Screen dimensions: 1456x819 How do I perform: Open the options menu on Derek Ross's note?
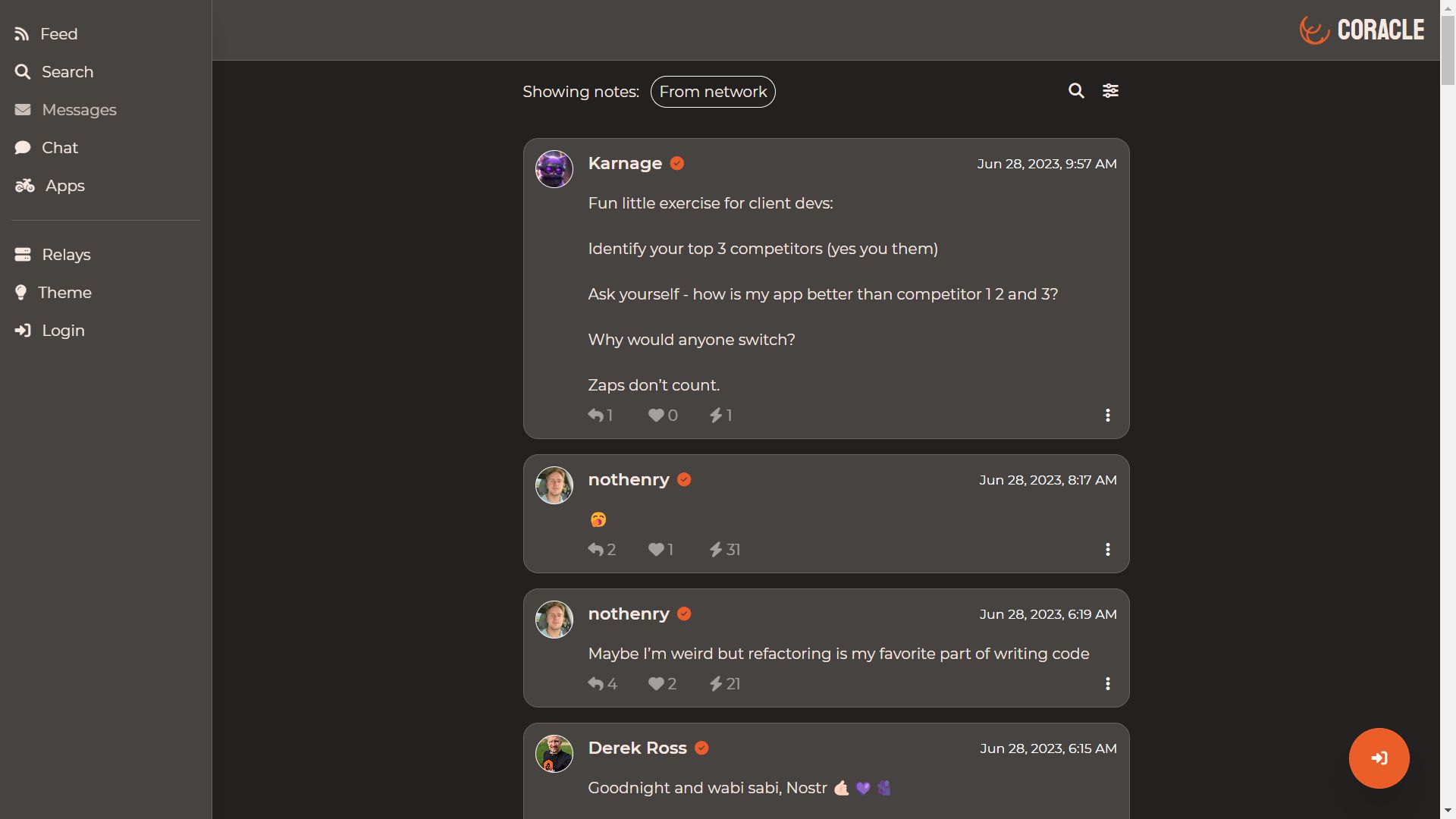(x=1108, y=815)
